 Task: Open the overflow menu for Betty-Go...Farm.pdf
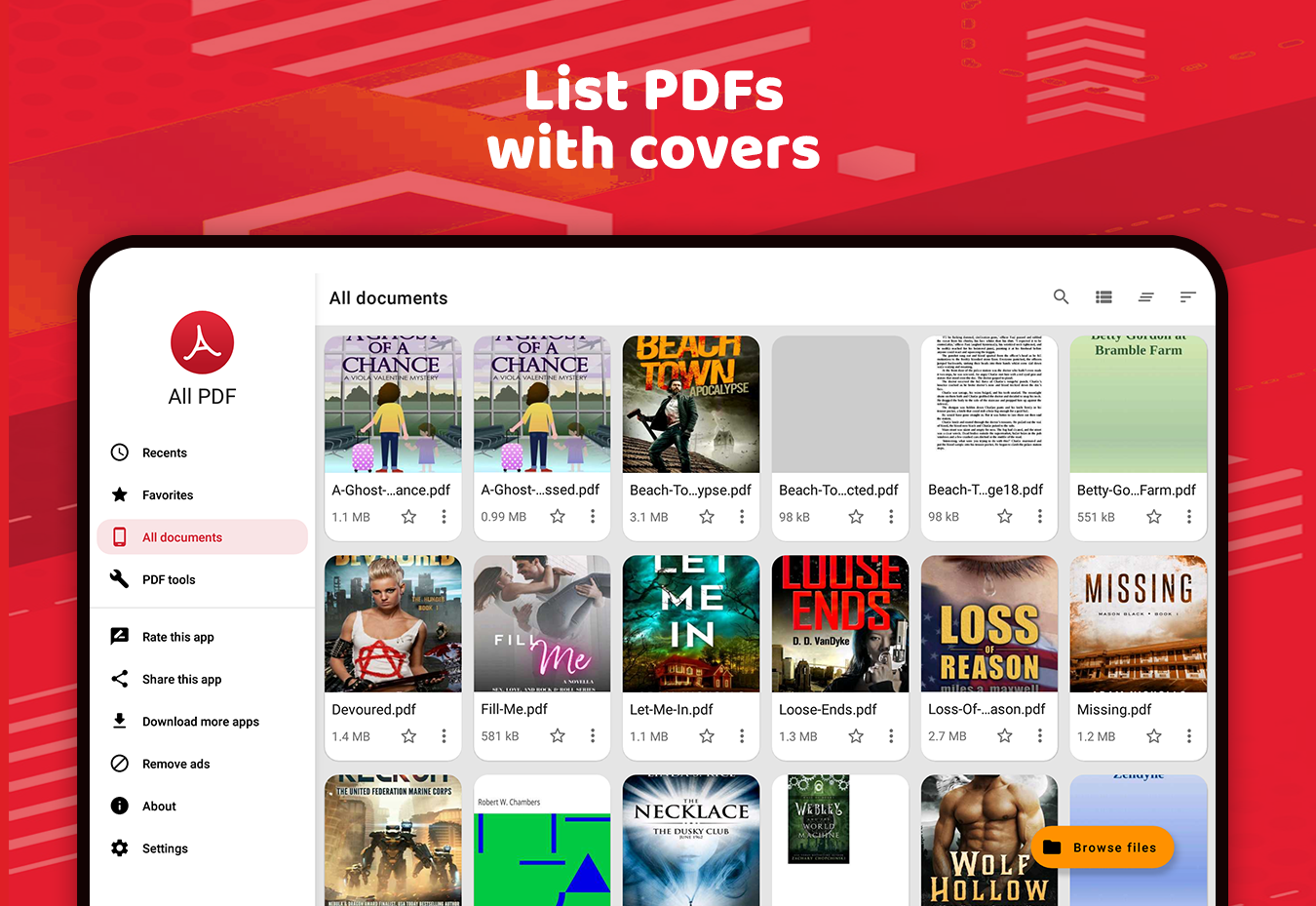1189,516
